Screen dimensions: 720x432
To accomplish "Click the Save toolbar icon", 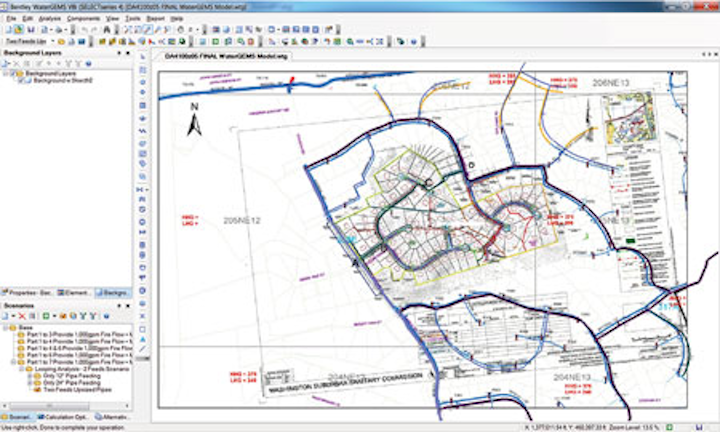I will click(31, 29).
